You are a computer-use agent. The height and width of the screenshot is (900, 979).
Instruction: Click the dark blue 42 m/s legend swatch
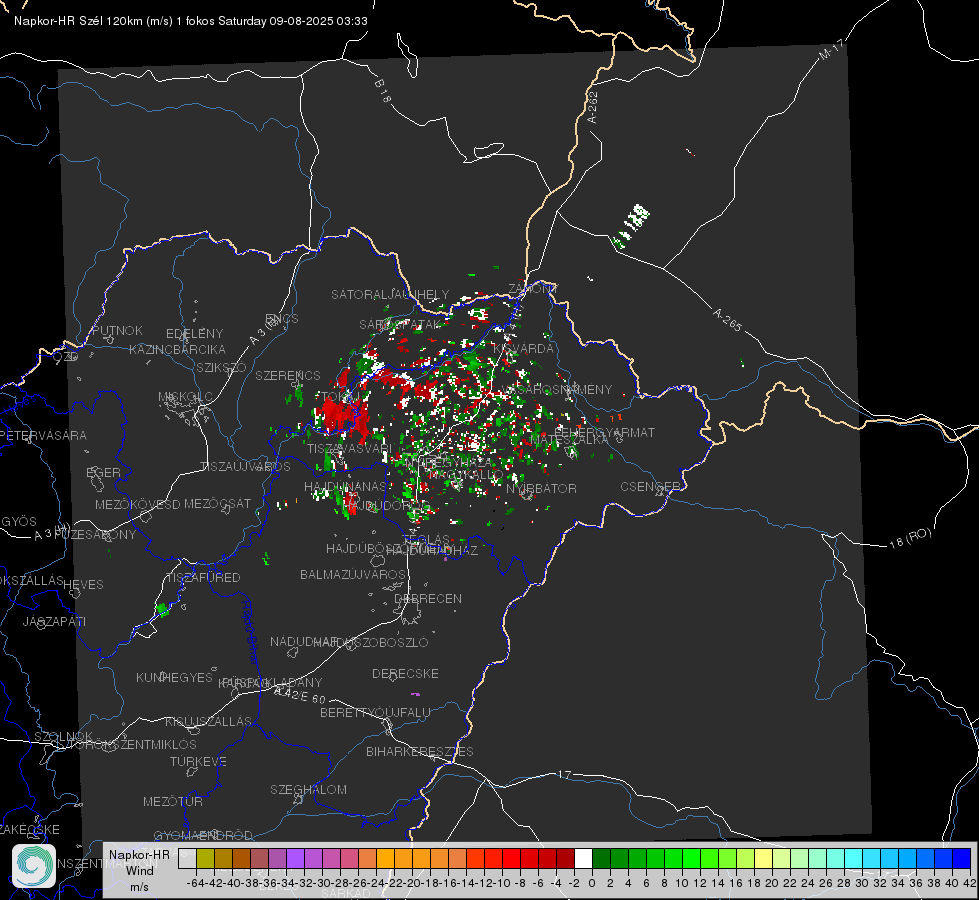click(x=962, y=859)
